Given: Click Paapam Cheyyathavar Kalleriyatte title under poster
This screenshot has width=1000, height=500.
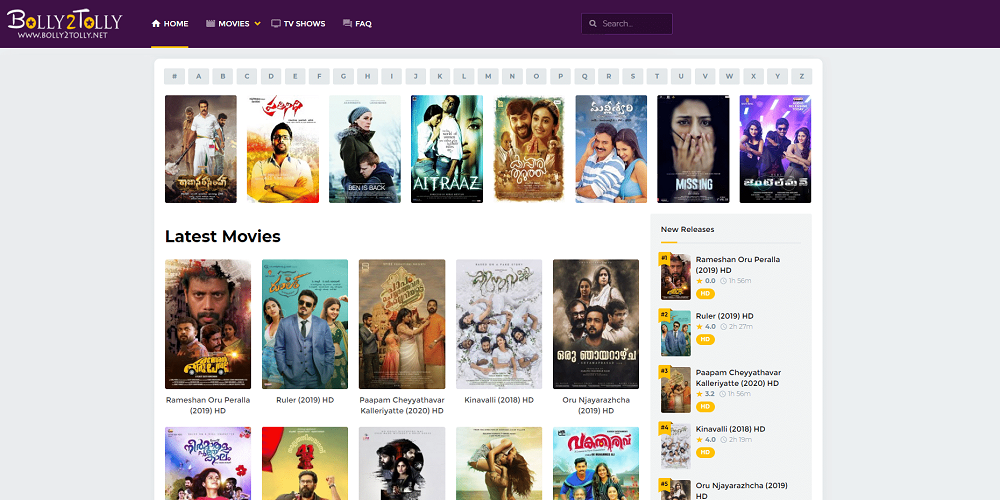Looking at the screenshot, I should tap(402, 405).
